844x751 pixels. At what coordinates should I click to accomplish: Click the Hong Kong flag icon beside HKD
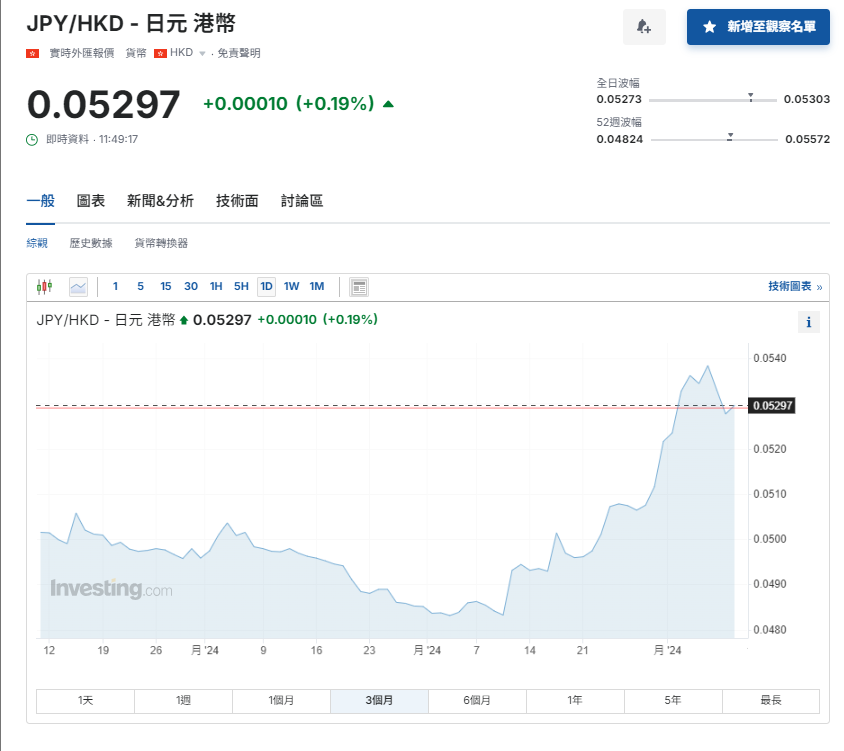tap(161, 54)
